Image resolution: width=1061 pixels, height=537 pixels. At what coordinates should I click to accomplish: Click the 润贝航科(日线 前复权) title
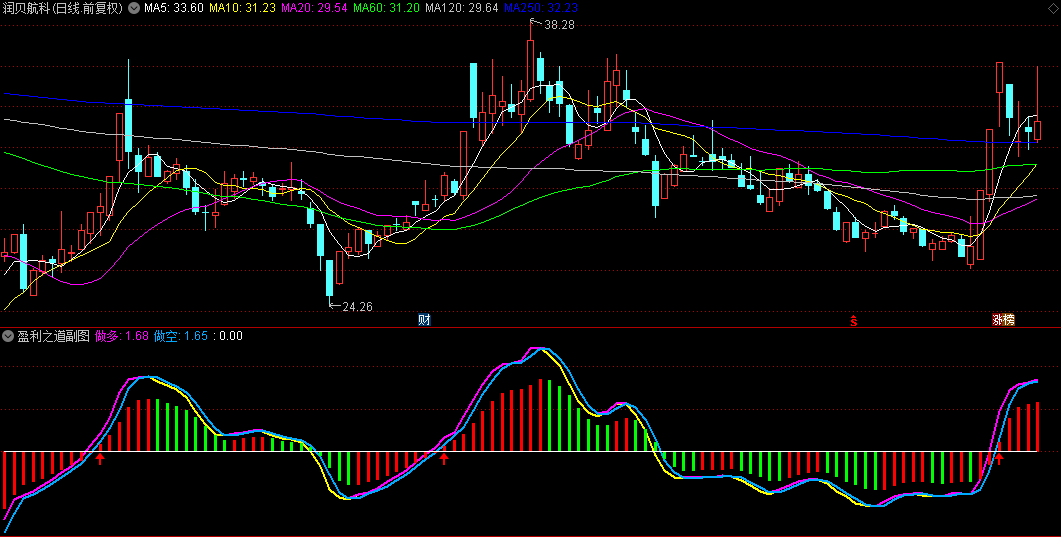(x=63, y=8)
